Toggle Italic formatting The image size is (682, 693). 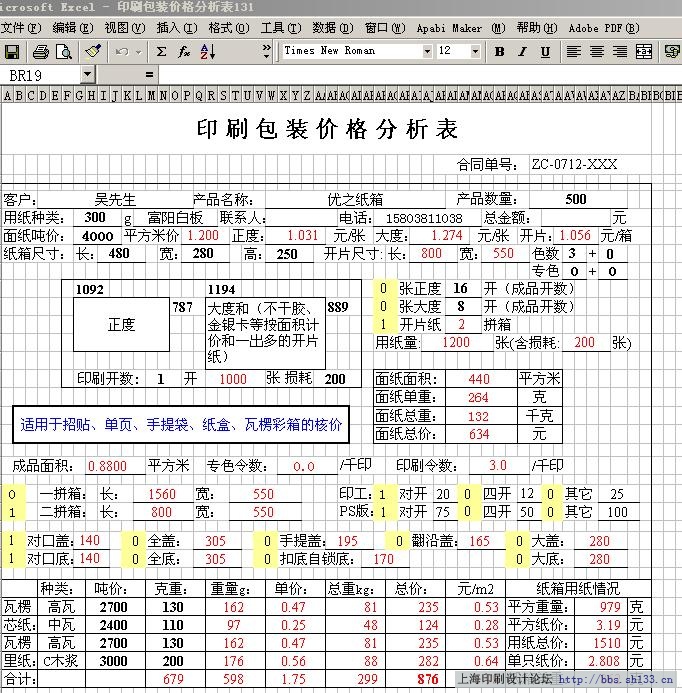coord(523,51)
